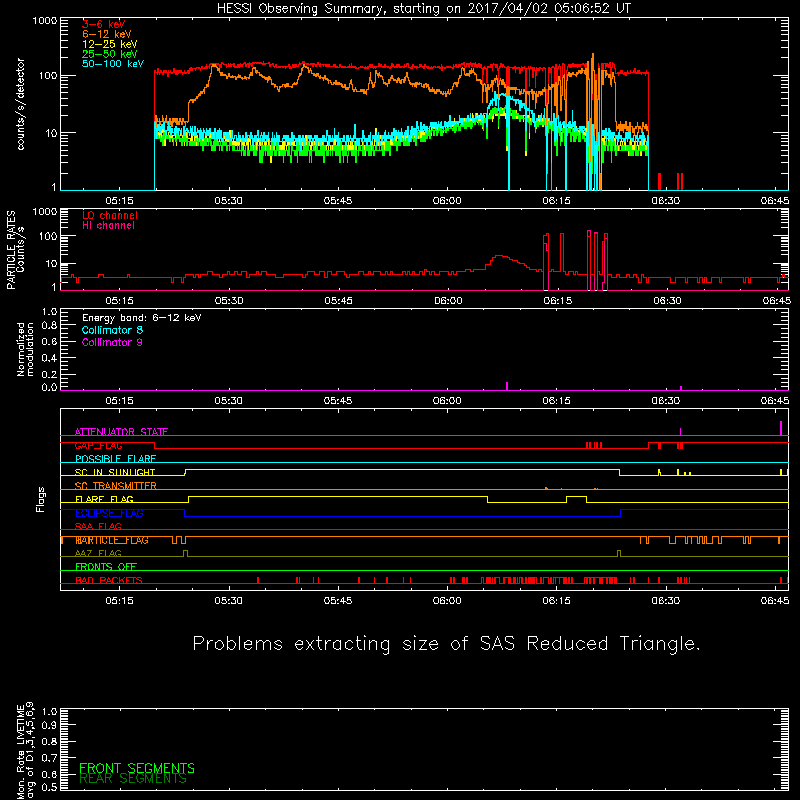Click the FLARE_FLAG label
The height and width of the screenshot is (800, 800).
pyautogui.click(x=104, y=499)
